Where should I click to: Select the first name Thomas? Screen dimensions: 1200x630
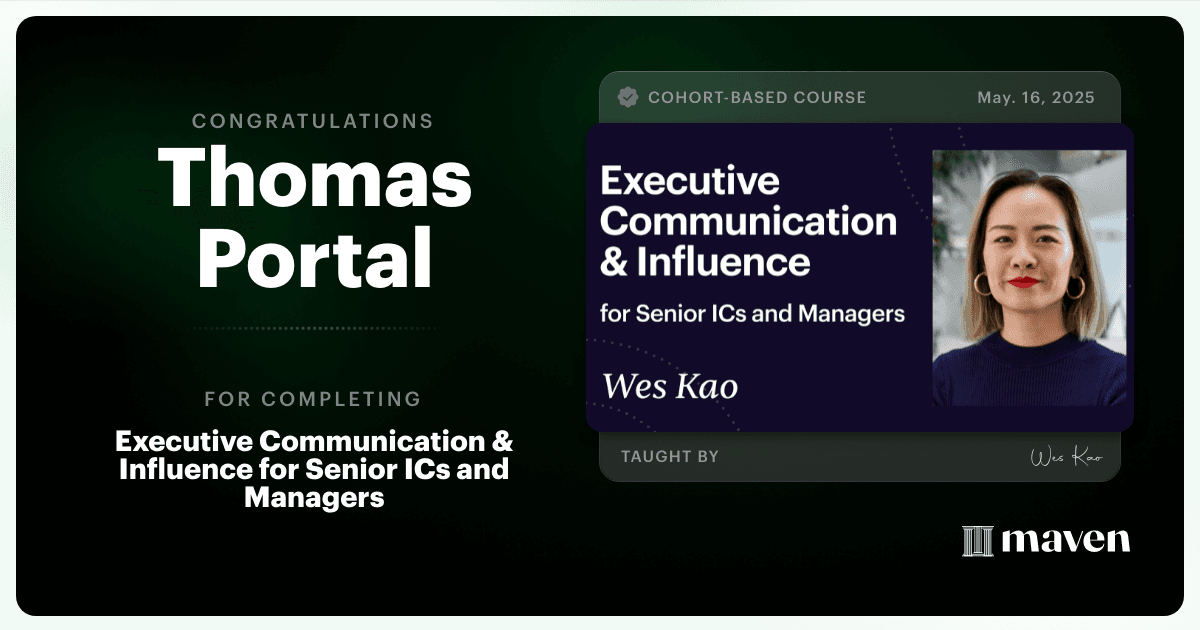point(315,179)
